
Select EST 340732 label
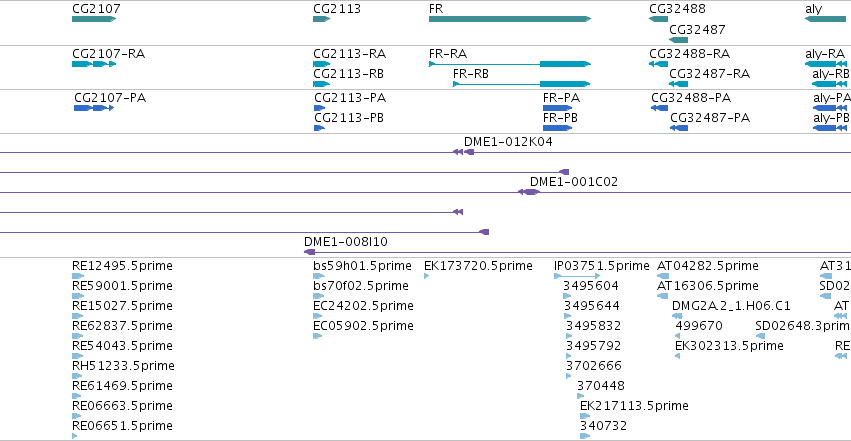pos(604,426)
